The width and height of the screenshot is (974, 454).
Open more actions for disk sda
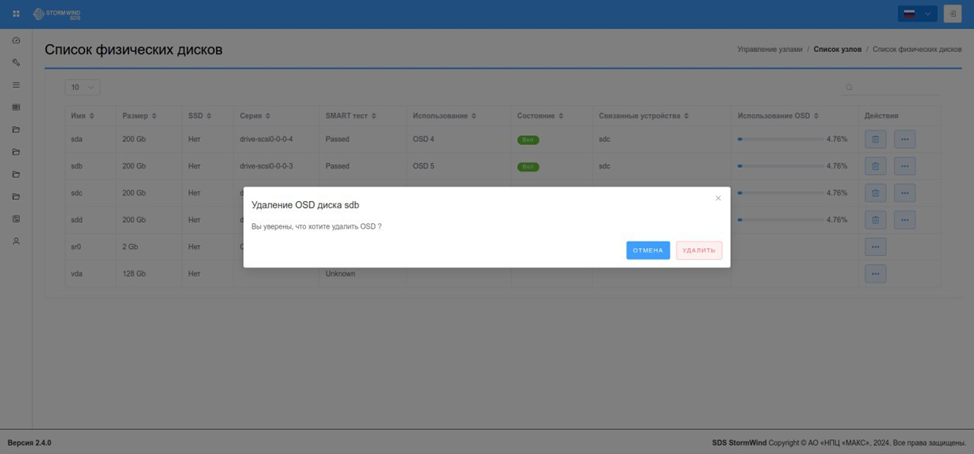point(904,139)
